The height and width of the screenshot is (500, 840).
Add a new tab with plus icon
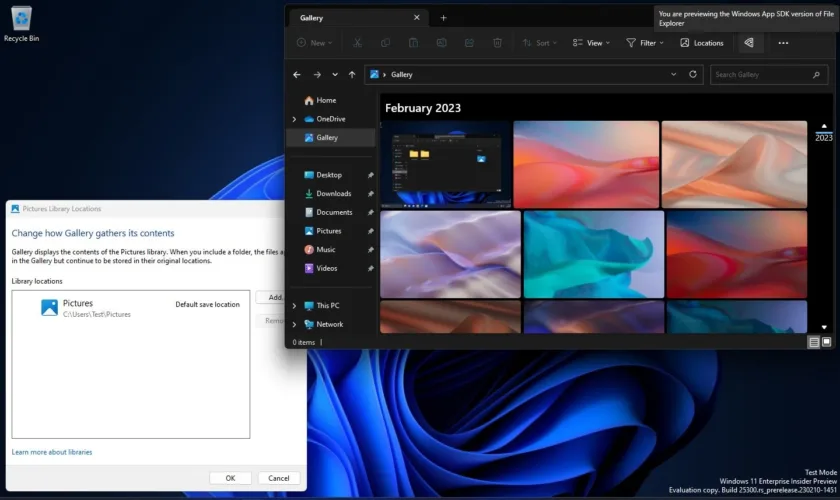click(x=444, y=17)
